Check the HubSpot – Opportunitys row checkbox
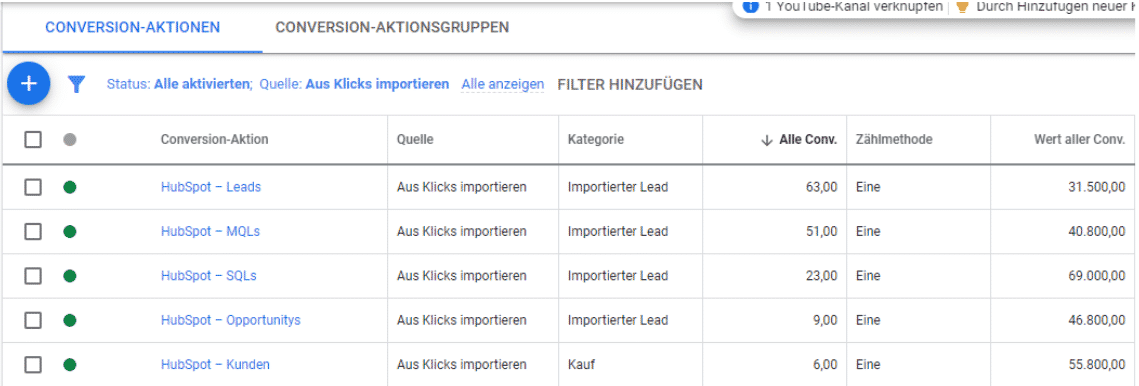Image resolution: width=1139 pixels, height=386 pixels. [x=33, y=320]
